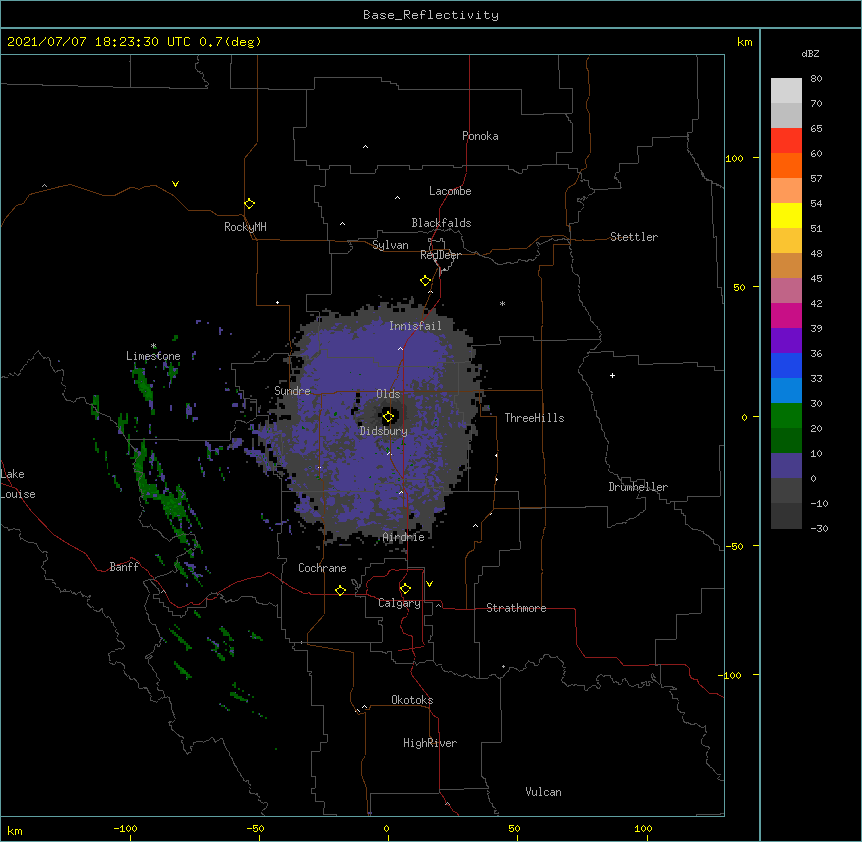The width and height of the screenshot is (862, 842).
Task: Click the yellow marker south of RedDeer
Action: (426, 281)
